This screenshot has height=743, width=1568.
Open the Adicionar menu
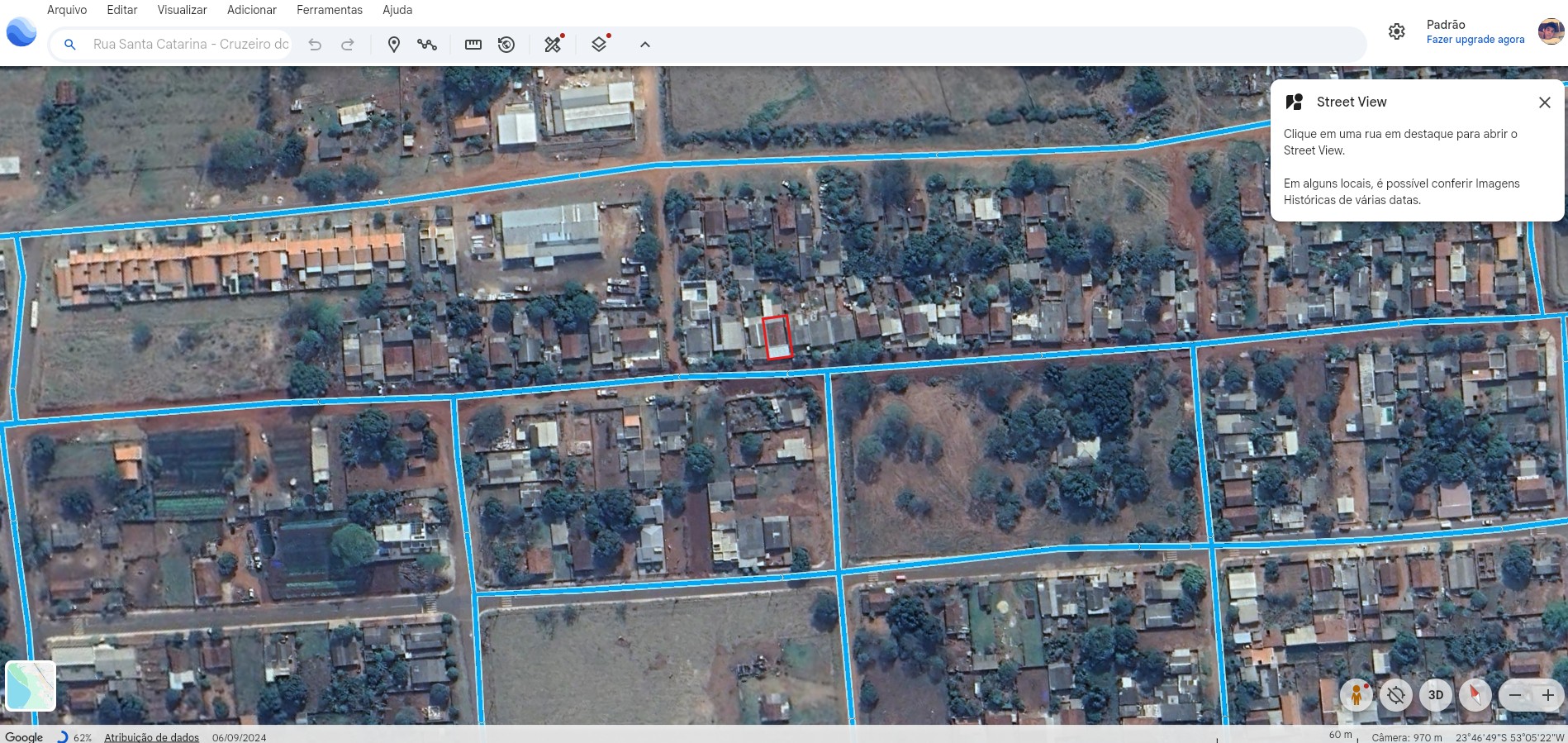(x=252, y=10)
